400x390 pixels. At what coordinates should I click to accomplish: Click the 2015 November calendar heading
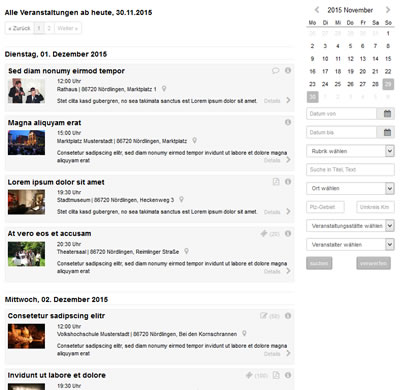(x=350, y=10)
